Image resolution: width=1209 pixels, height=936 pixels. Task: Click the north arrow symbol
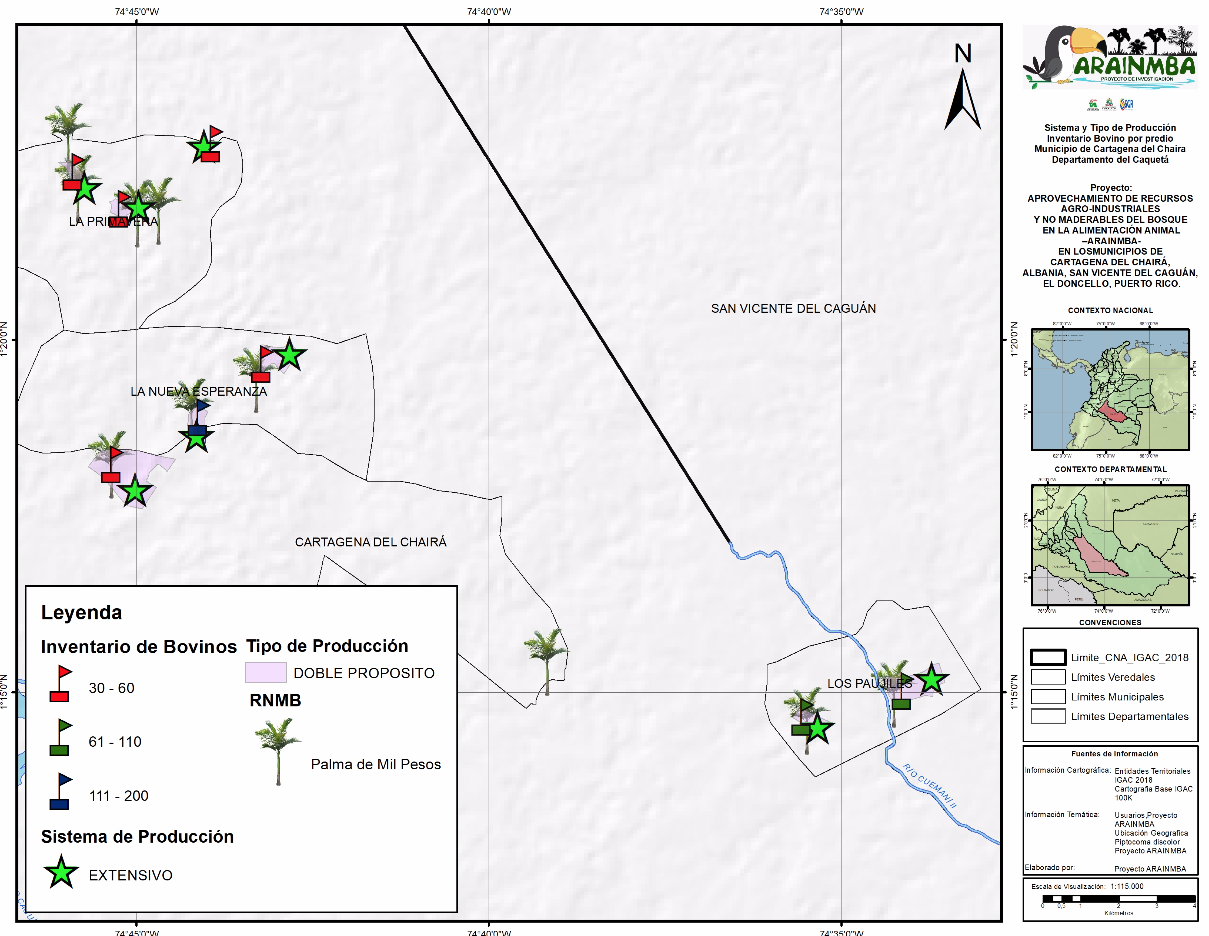(963, 86)
